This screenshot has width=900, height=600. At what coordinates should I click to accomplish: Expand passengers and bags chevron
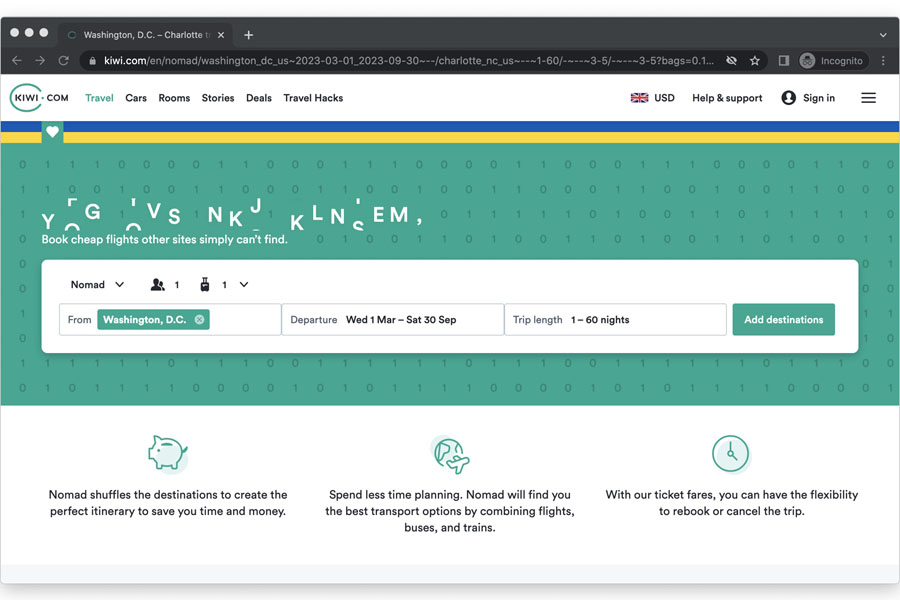coord(244,285)
